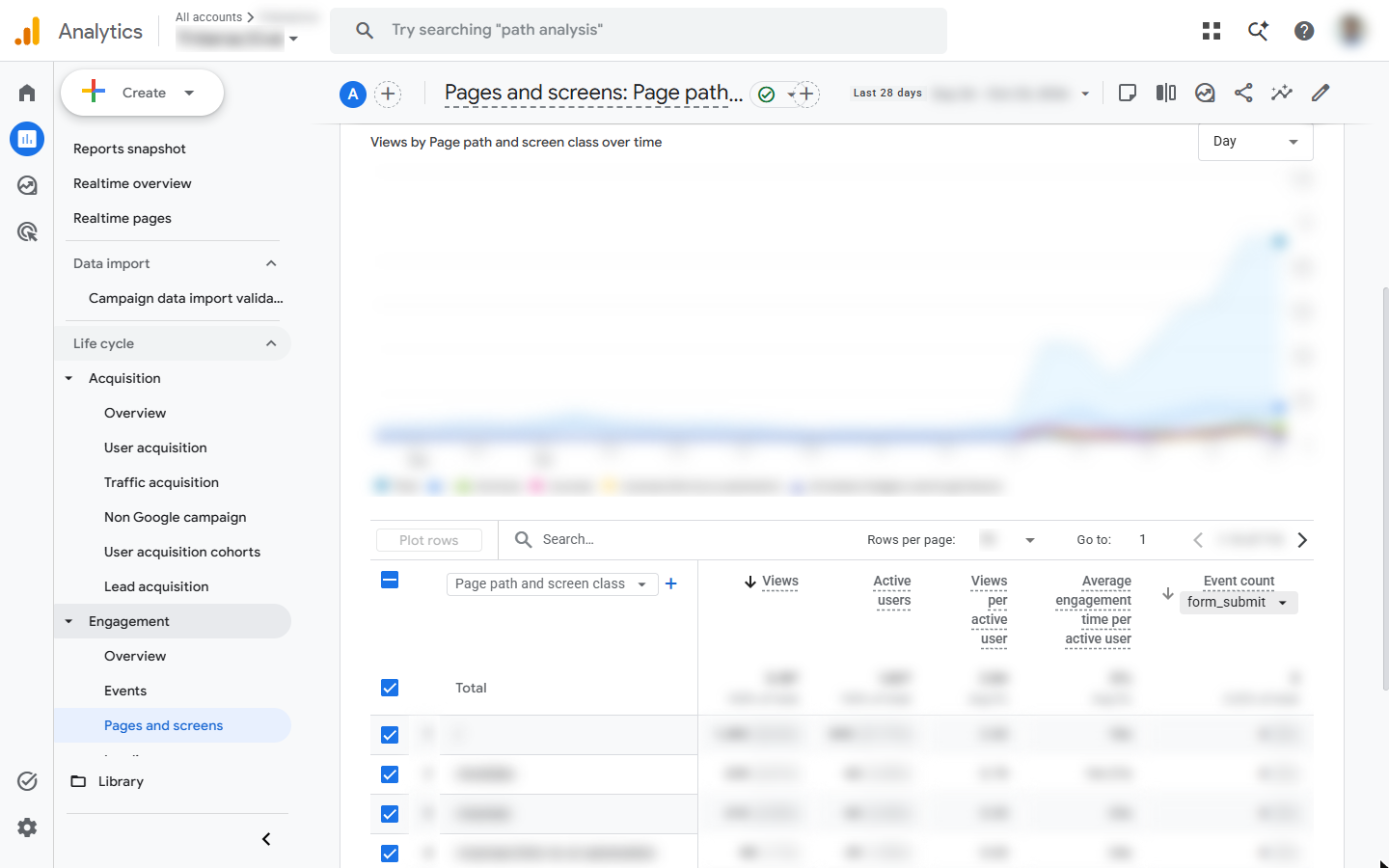The height and width of the screenshot is (868, 1389).
Task: Toggle the select-all checkbox in table header
Action: (390, 580)
